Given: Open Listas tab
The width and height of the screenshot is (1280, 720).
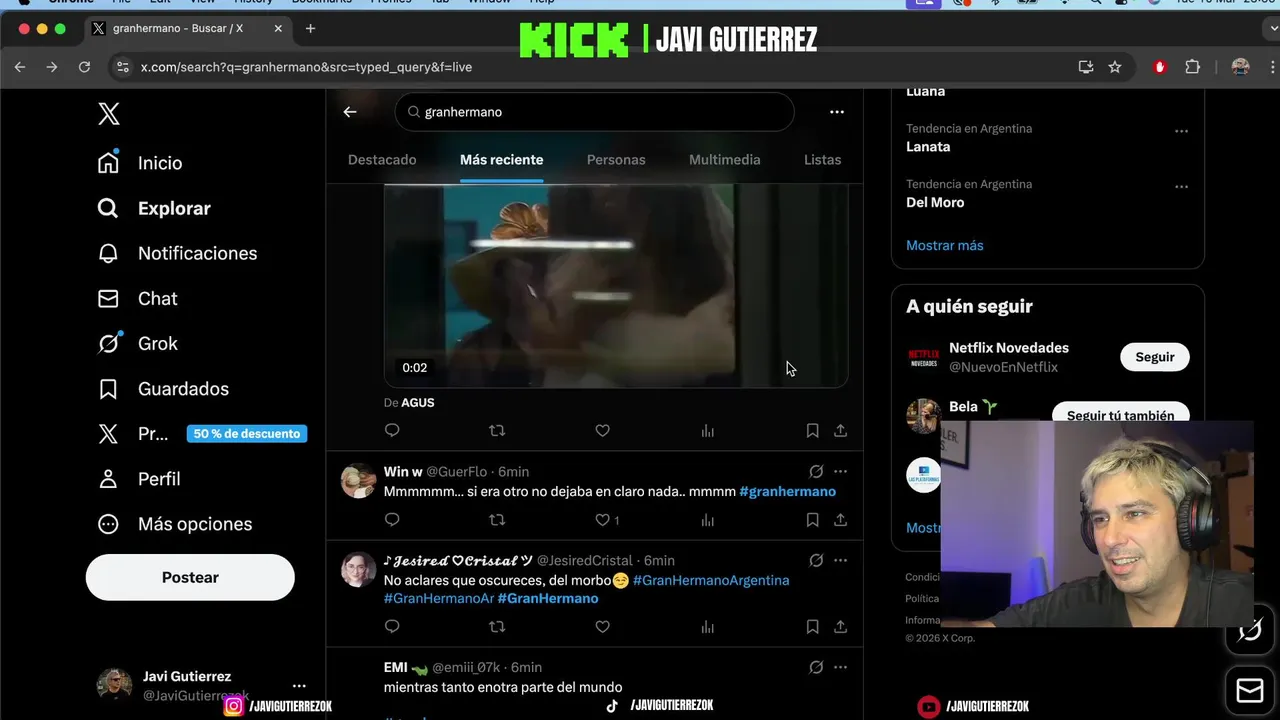Looking at the screenshot, I should [822, 160].
